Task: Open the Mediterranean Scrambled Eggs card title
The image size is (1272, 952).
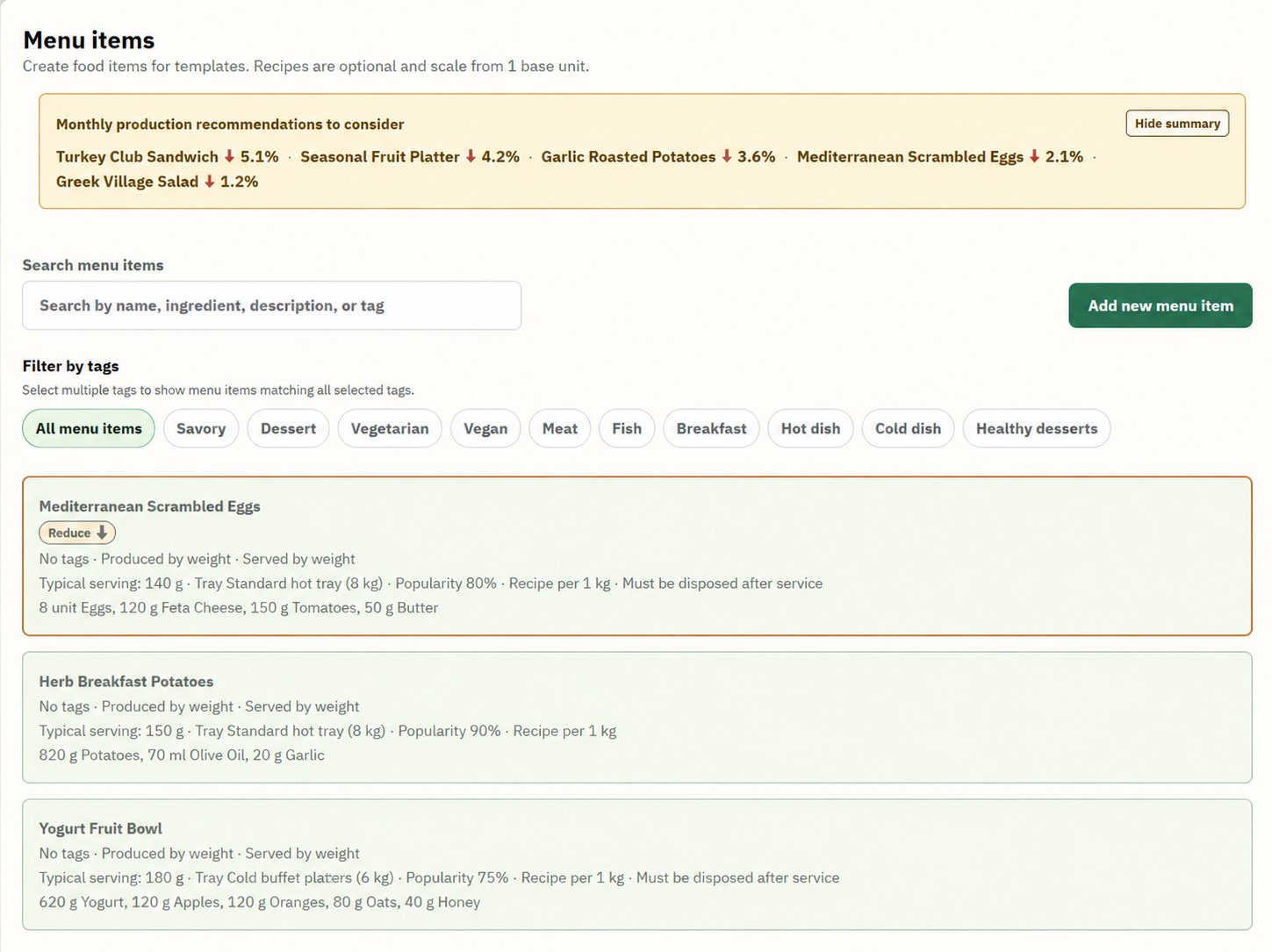Action: (149, 506)
